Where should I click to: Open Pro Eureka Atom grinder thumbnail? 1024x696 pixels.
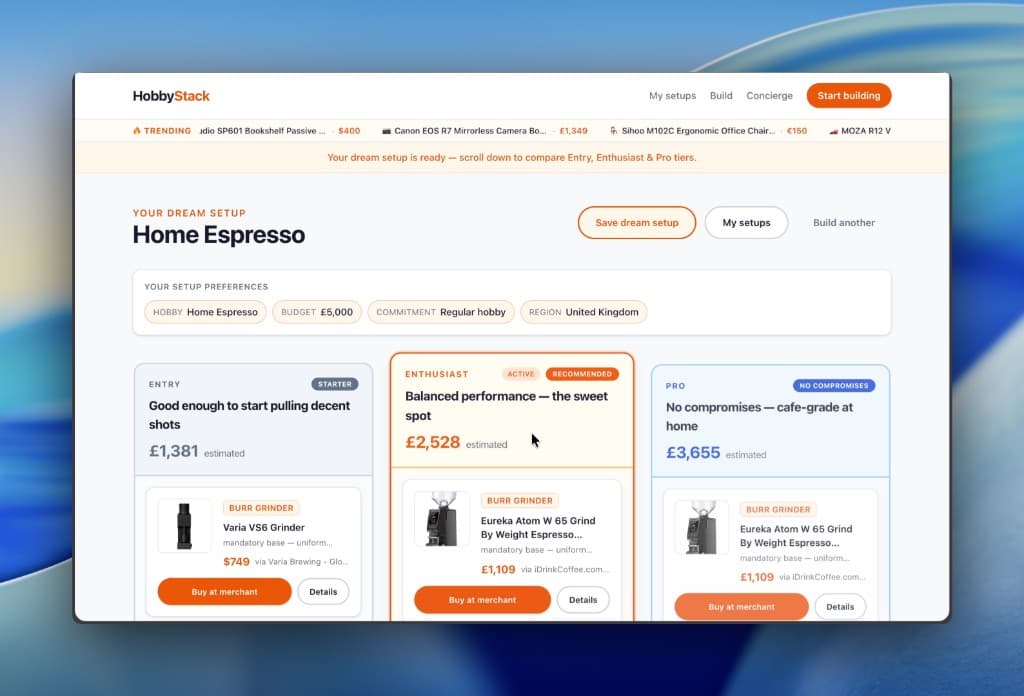coord(701,528)
